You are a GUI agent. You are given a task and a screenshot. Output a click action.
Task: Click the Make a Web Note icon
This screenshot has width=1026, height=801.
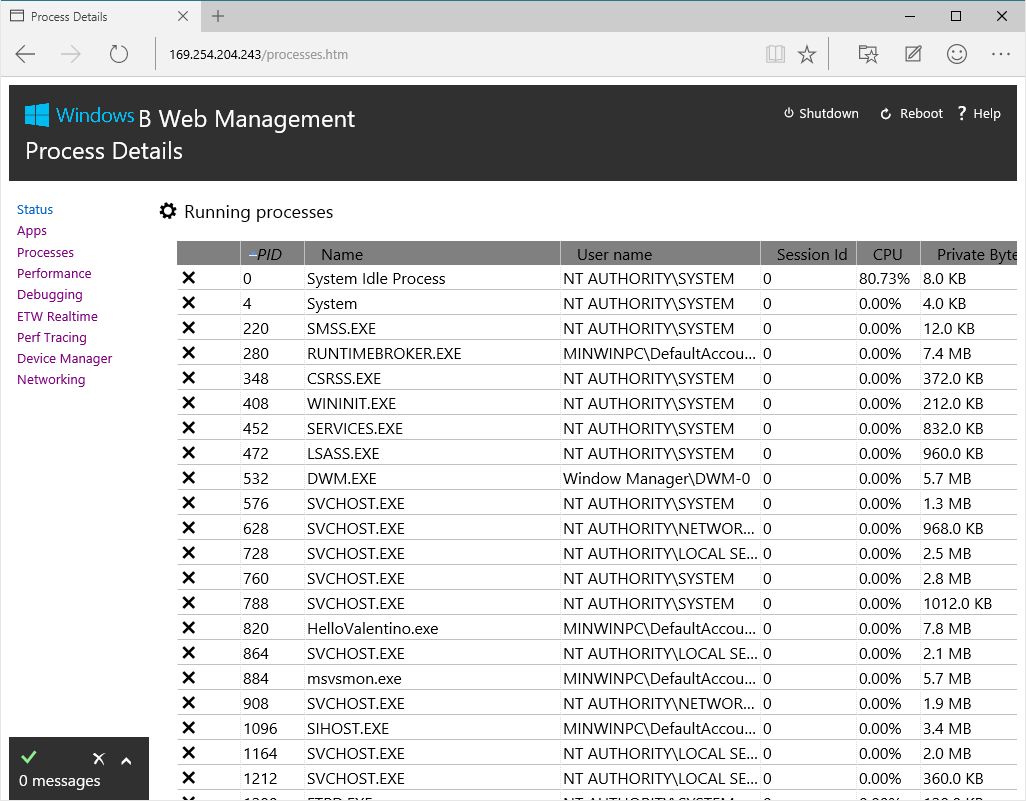coord(912,54)
